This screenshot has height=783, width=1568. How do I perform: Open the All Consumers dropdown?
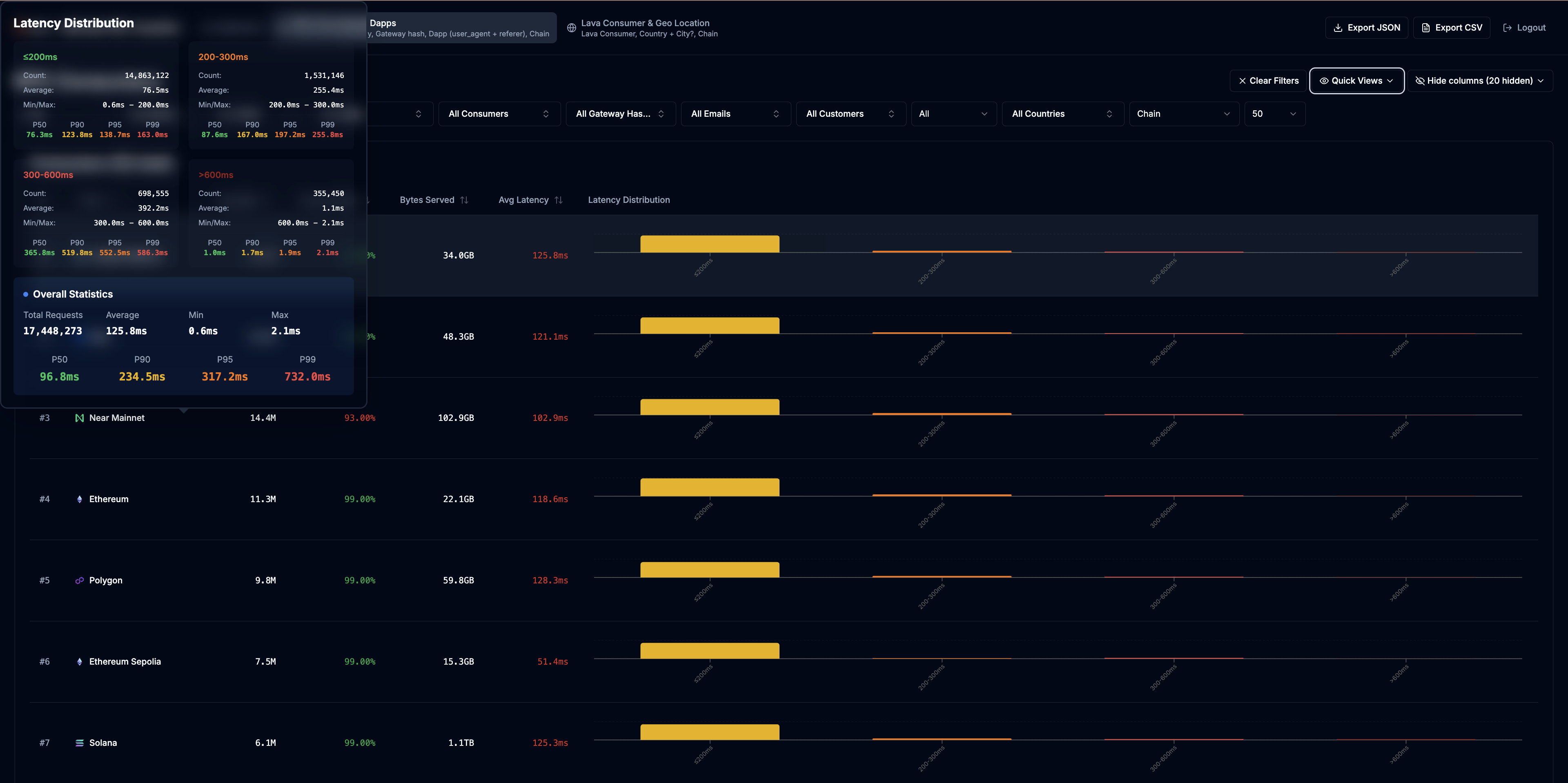499,113
